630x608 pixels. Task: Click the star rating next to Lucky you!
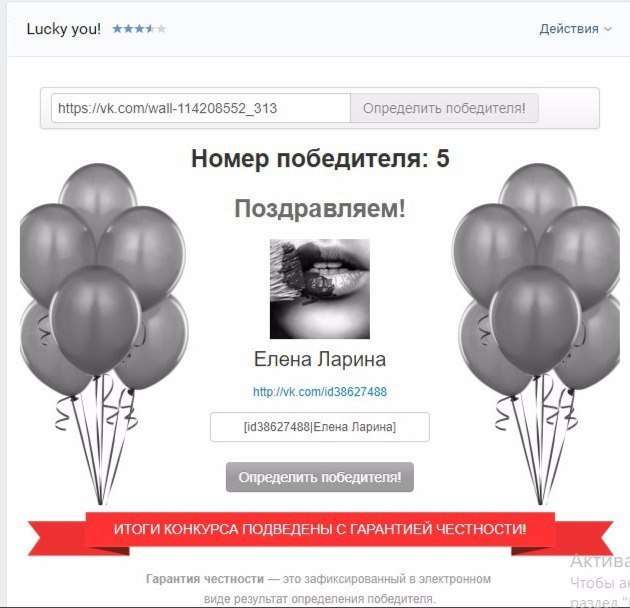click(139, 29)
